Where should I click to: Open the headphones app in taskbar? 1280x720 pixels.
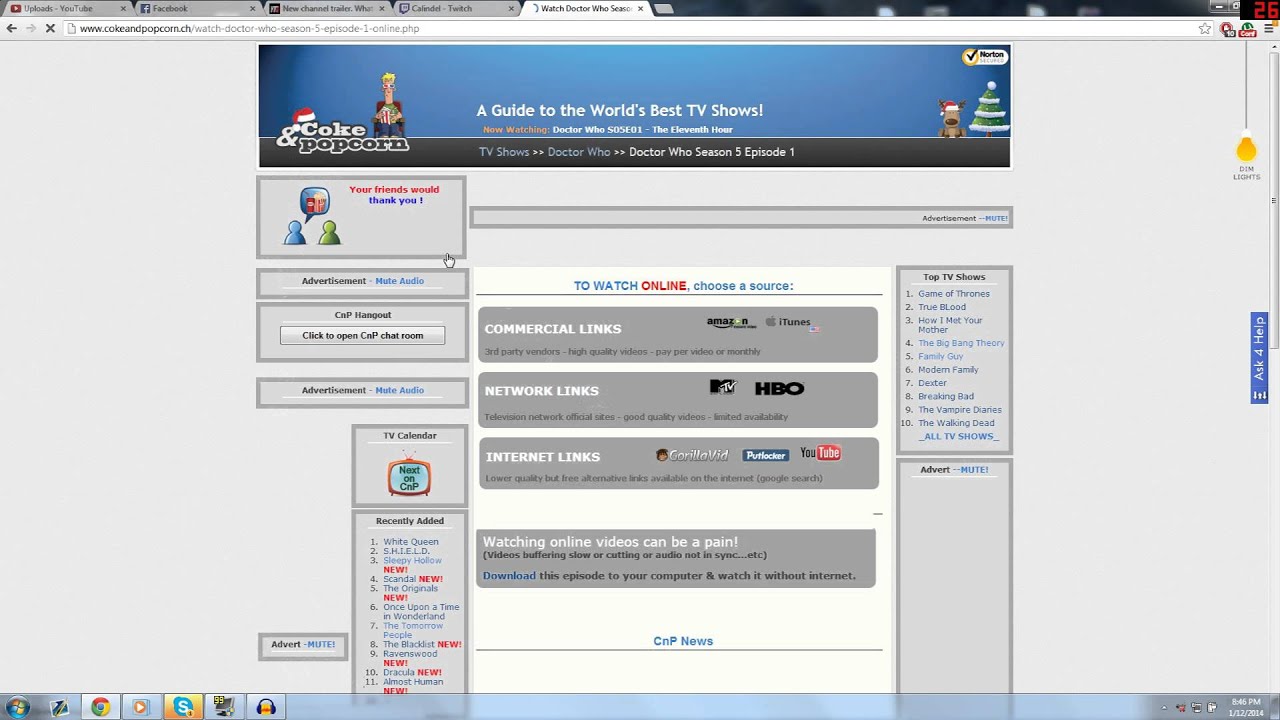(x=266, y=707)
